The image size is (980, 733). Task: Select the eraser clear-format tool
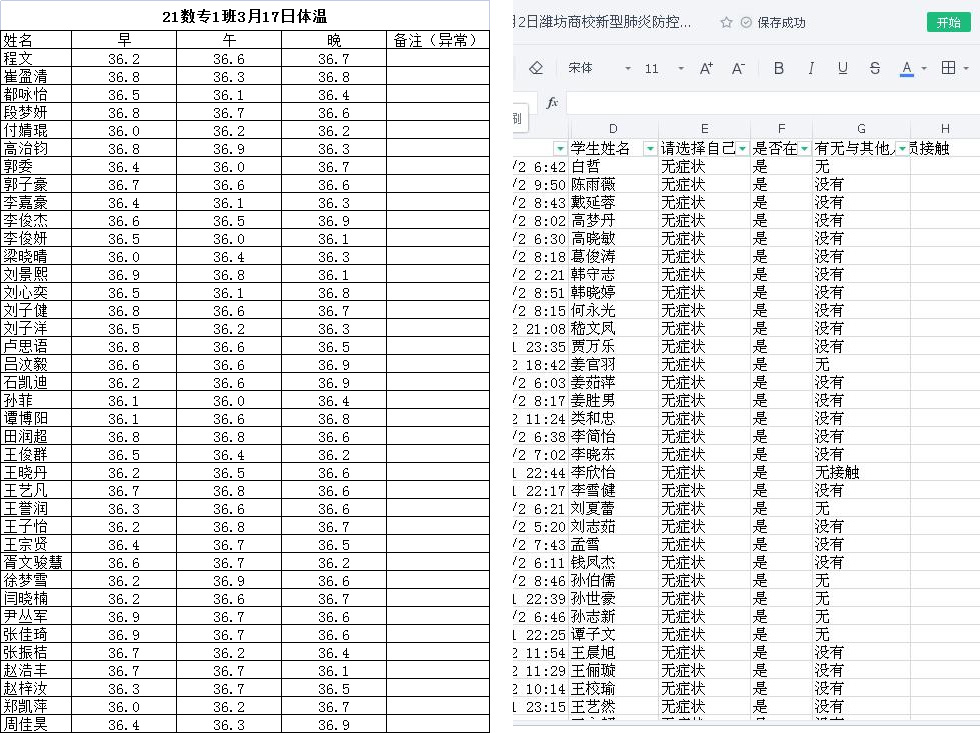(536, 68)
